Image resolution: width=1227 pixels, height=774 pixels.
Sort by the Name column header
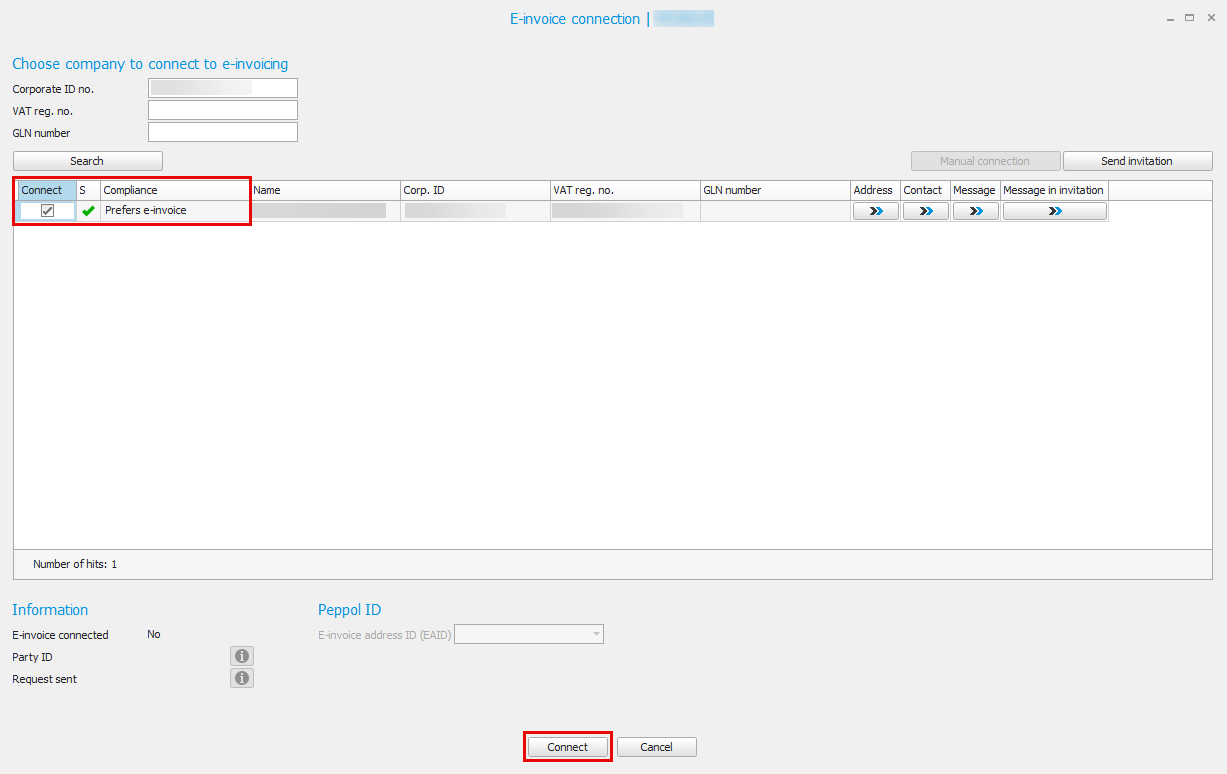point(324,190)
